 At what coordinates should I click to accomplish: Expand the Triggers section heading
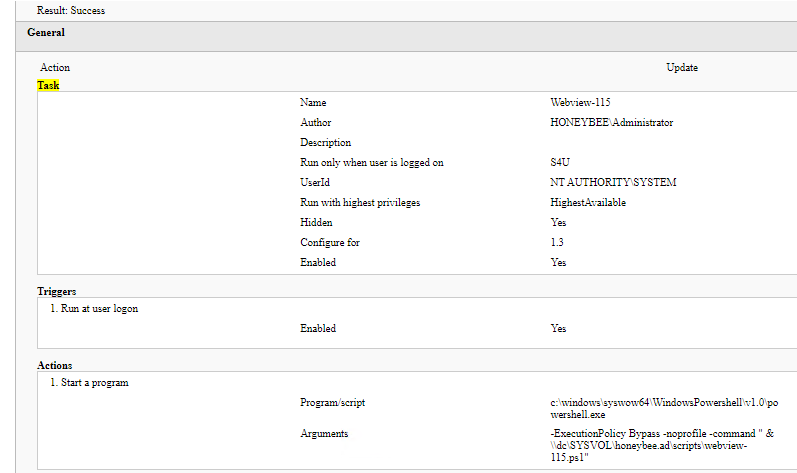click(x=57, y=291)
